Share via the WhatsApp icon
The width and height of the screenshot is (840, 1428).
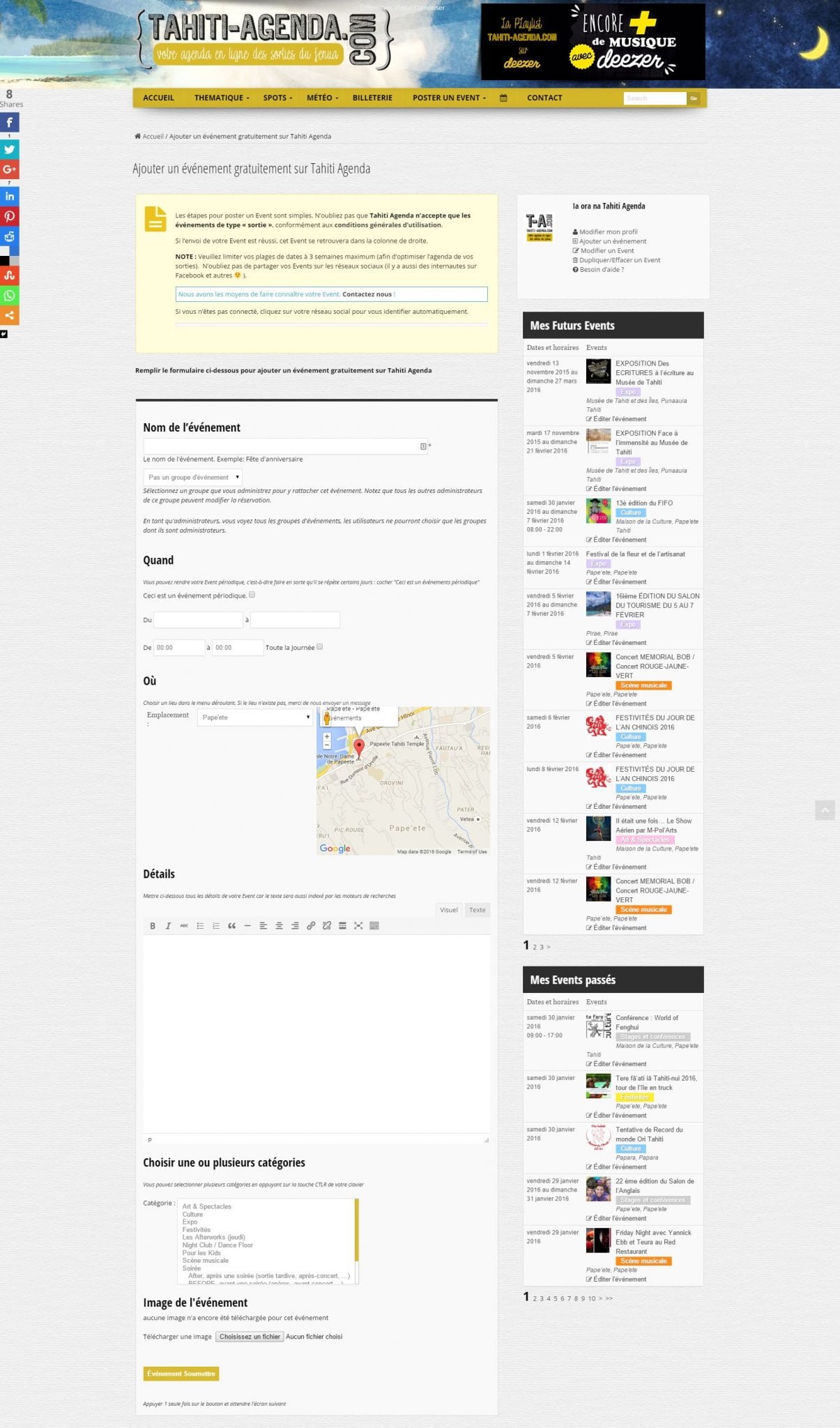point(9,296)
